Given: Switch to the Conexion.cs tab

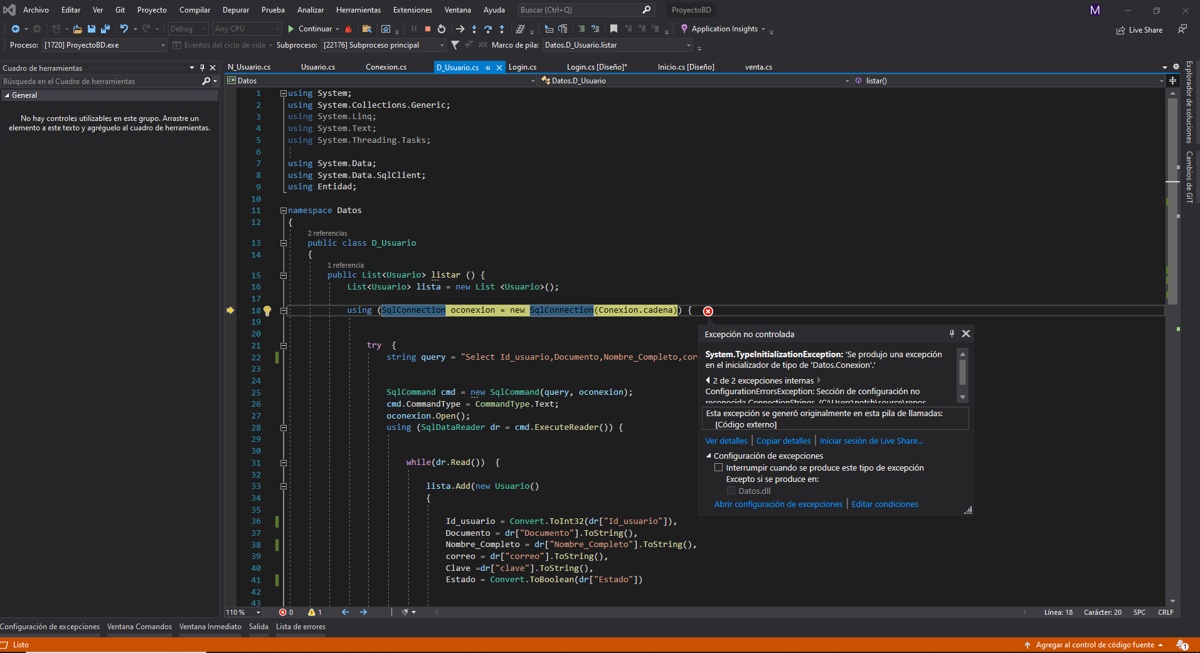Looking at the screenshot, I should click(x=385, y=67).
